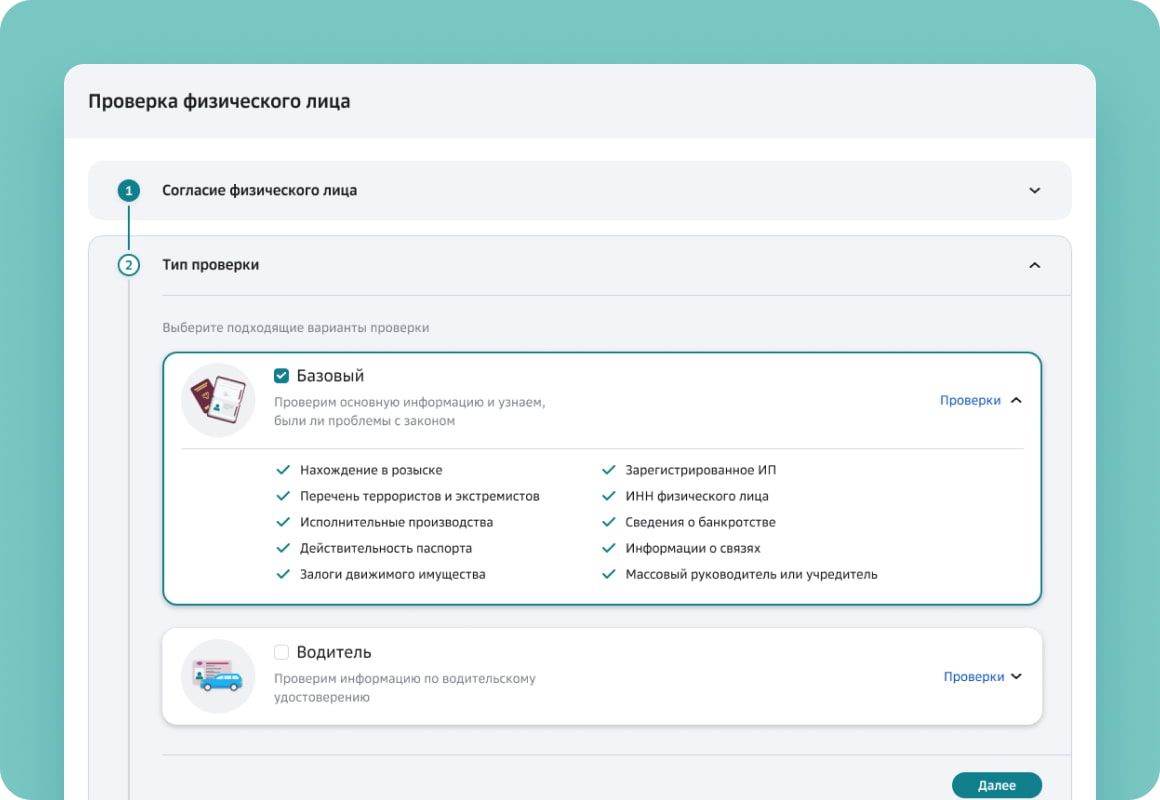Click the Проверки link in Водитель card
The image size is (1160, 800).
point(974,676)
